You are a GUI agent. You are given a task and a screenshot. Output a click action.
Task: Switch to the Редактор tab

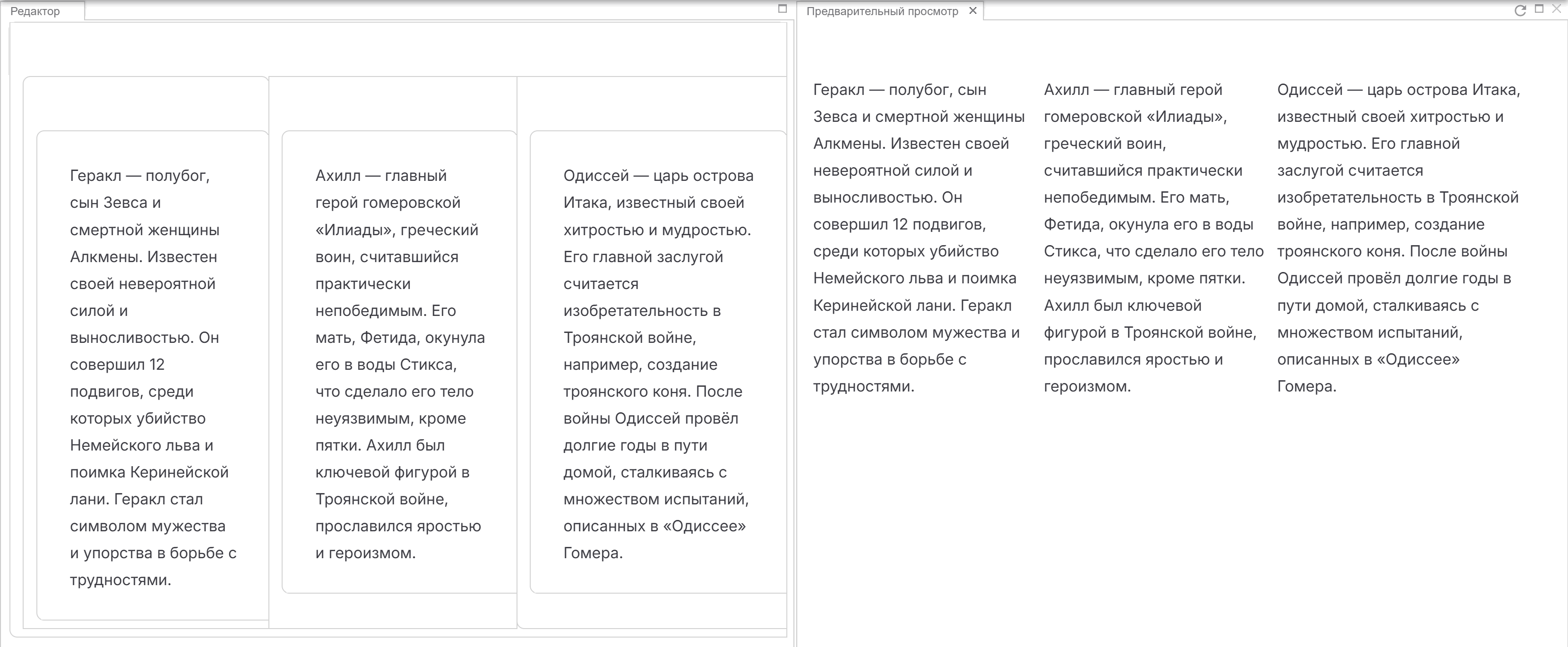tap(35, 11)
